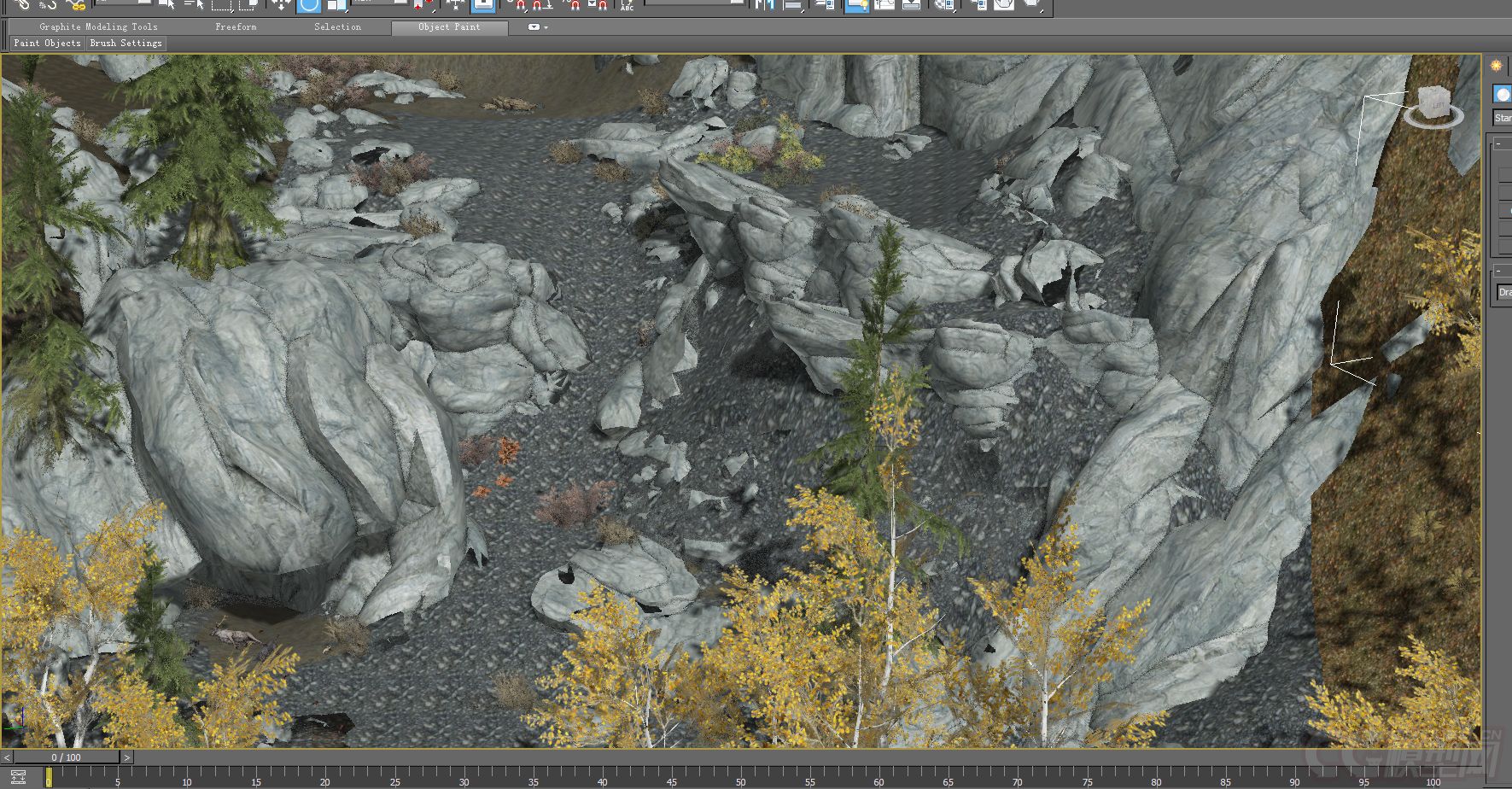Open the Create tab in command panel
The image size is (1512, 789).
pos(1496,65)
